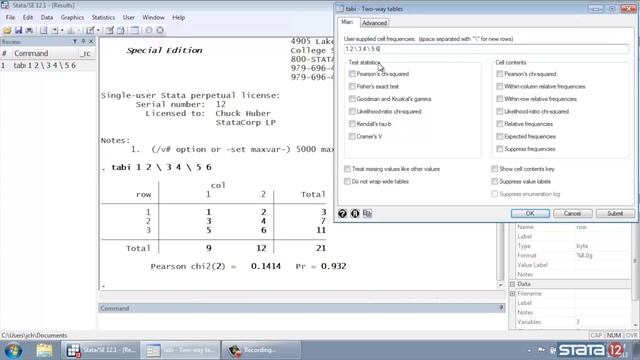Enable Do not wrap wide tables

pyautogui.click(x=347, y=182)
